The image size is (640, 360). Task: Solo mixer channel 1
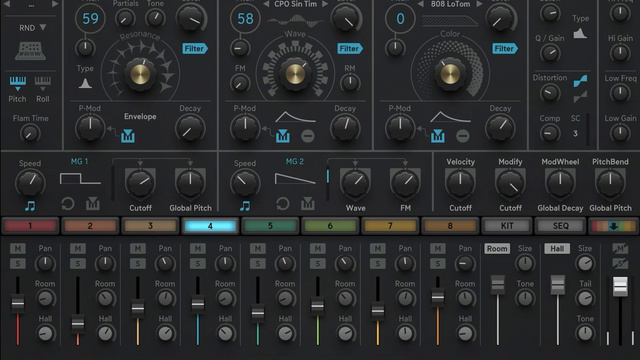click(x=18, y=264)
